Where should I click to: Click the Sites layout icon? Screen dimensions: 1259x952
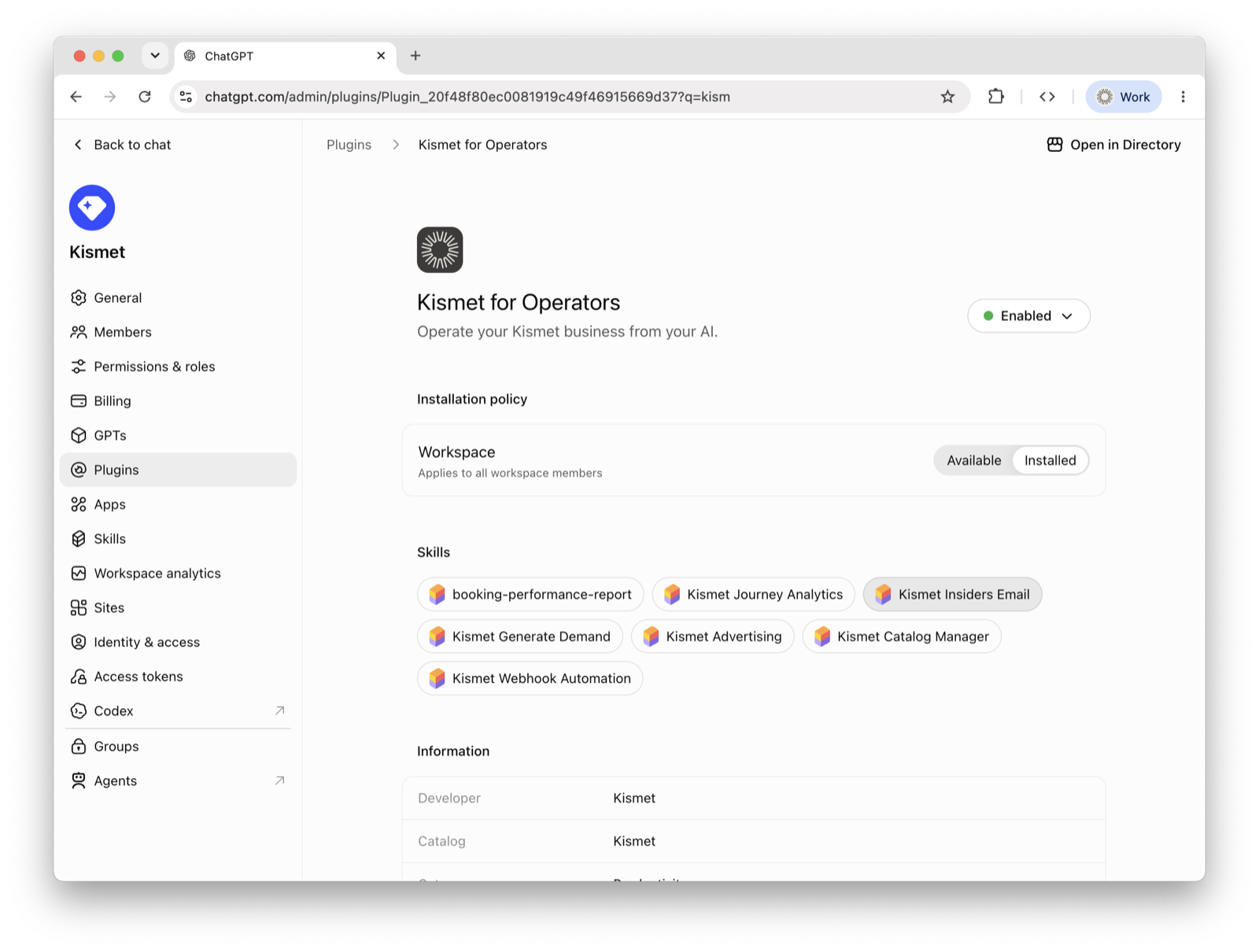coord(79,607)
